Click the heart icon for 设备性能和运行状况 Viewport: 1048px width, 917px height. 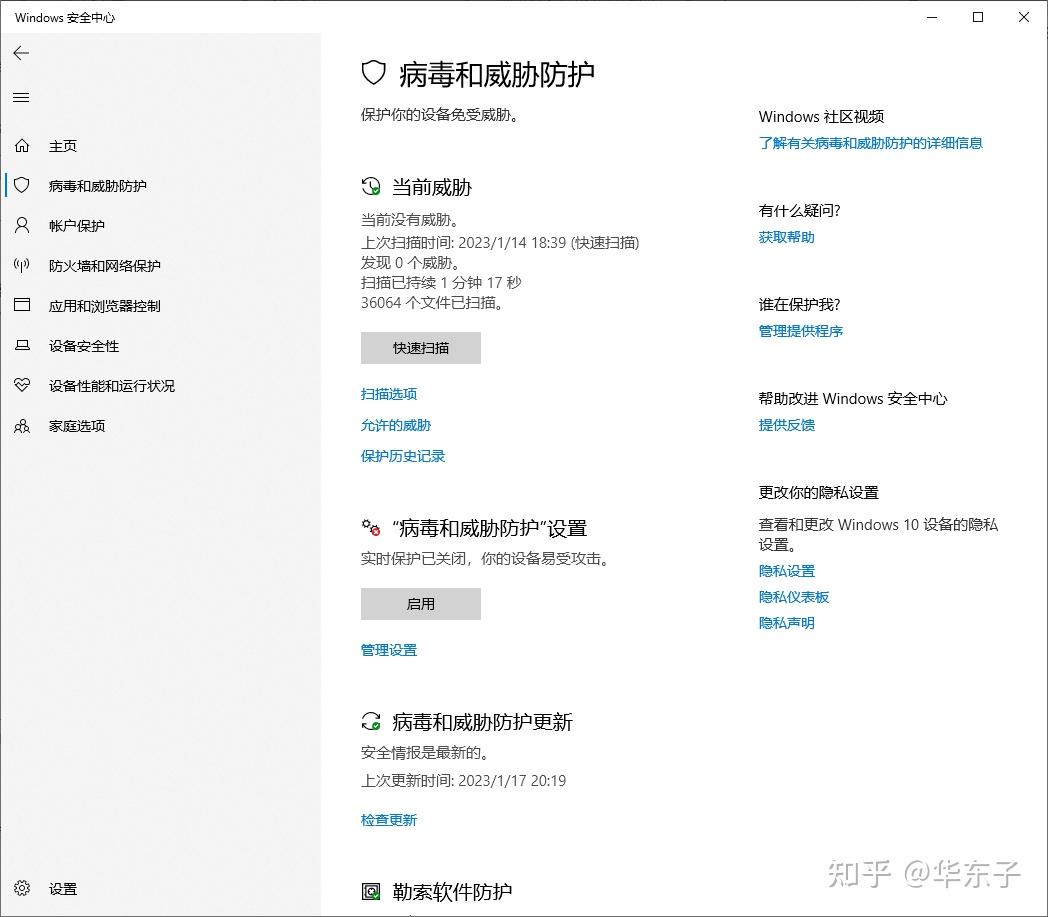tap(22, 385)
